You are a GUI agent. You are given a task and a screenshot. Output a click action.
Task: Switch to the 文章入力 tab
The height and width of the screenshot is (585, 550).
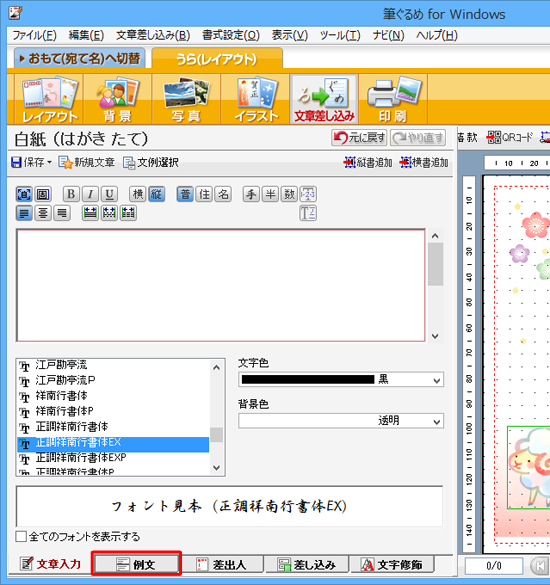tap(50, 564)
